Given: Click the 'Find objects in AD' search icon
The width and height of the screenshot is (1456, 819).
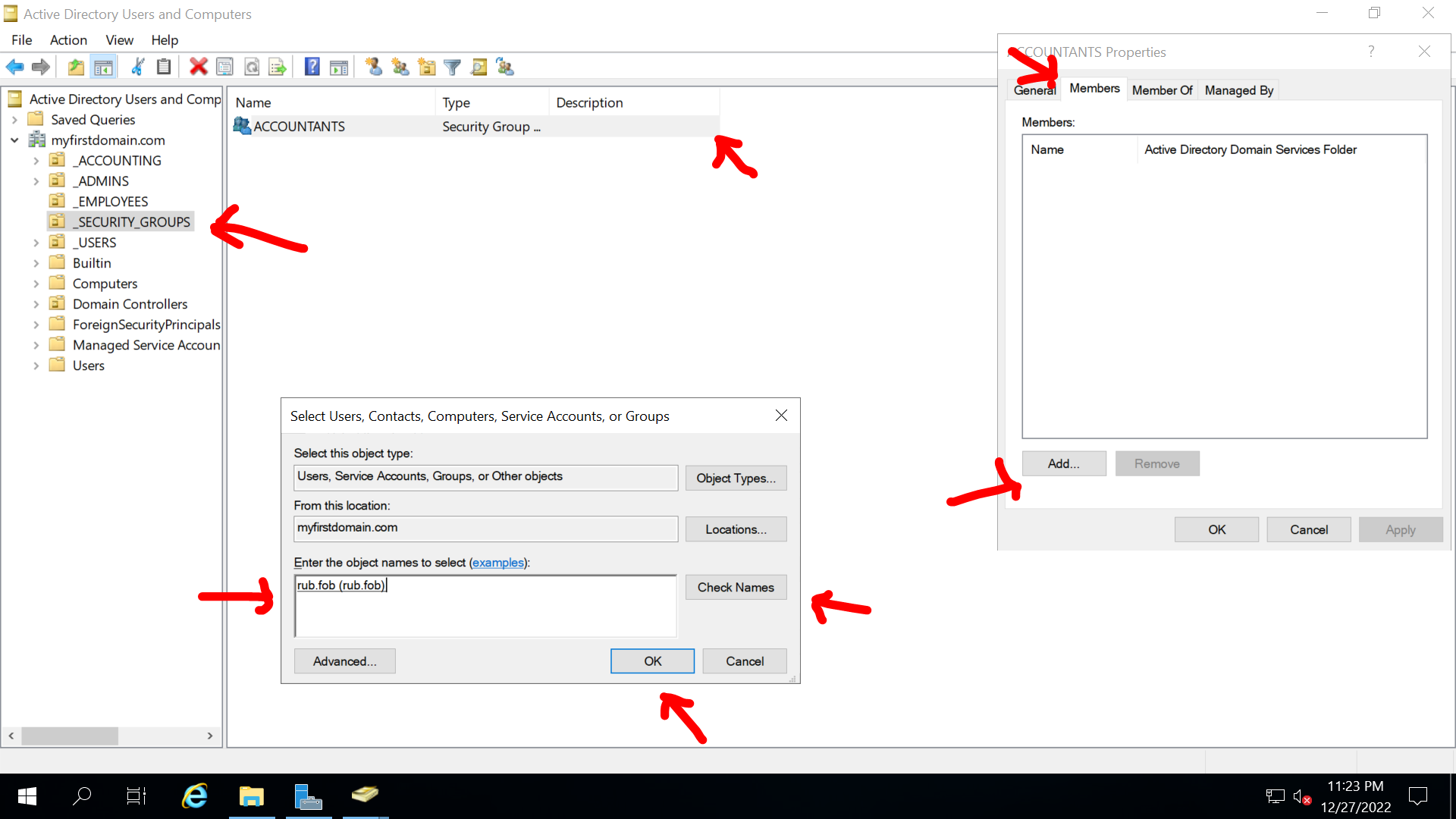Looking at the screenshot, I should tap(479, 67).
